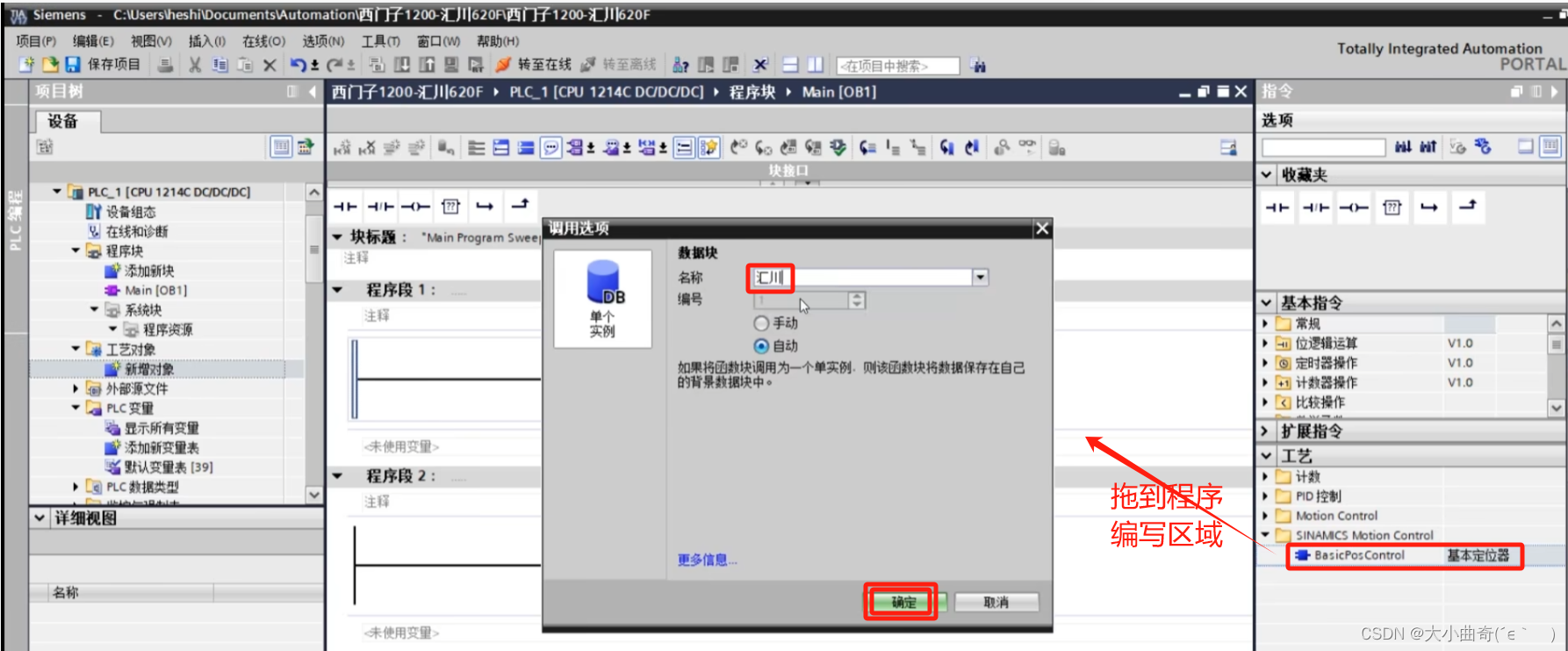
Task: Expand the Motion Control folder
Action: pos(1265,516)
